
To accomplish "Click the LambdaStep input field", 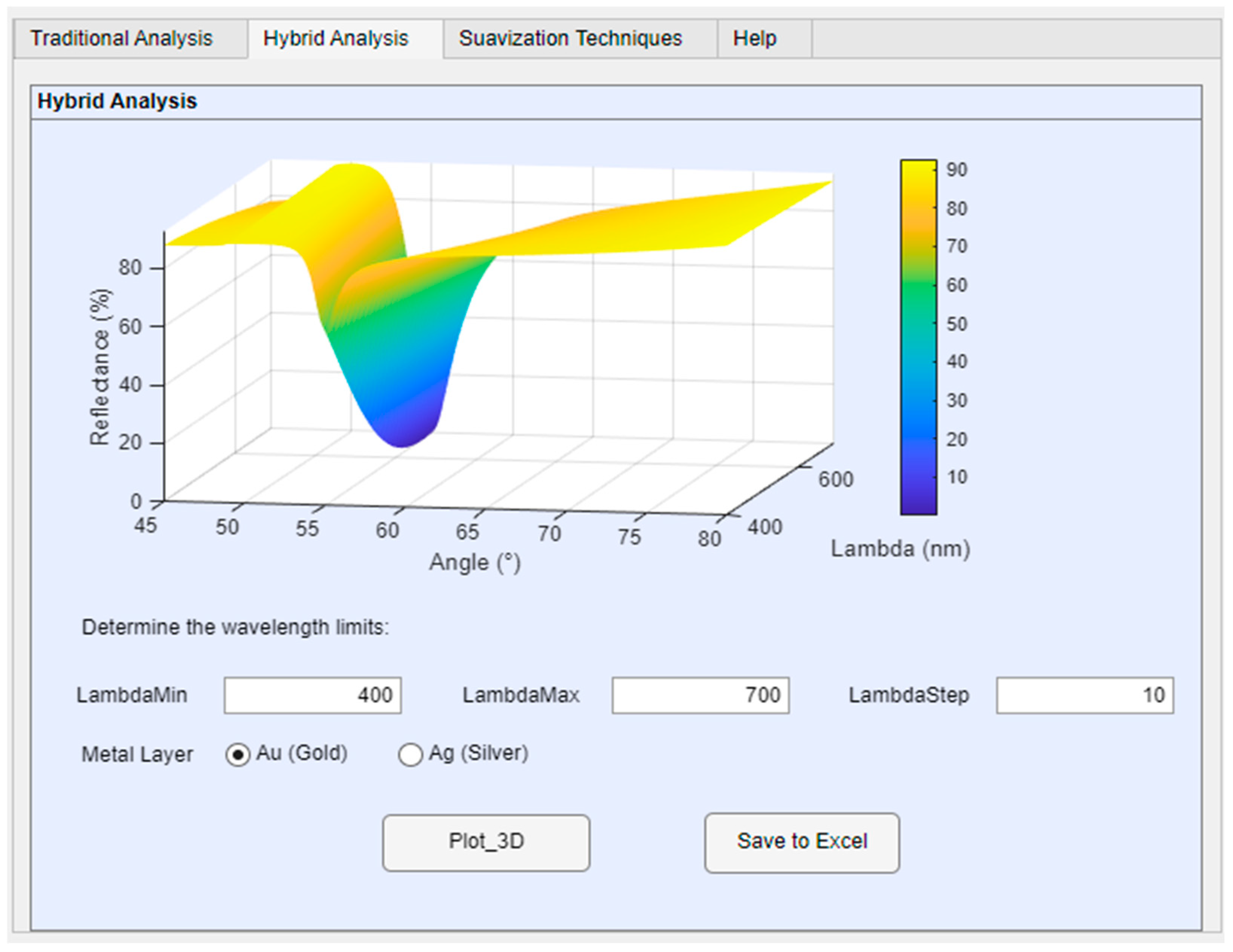I will [1085, 695].
